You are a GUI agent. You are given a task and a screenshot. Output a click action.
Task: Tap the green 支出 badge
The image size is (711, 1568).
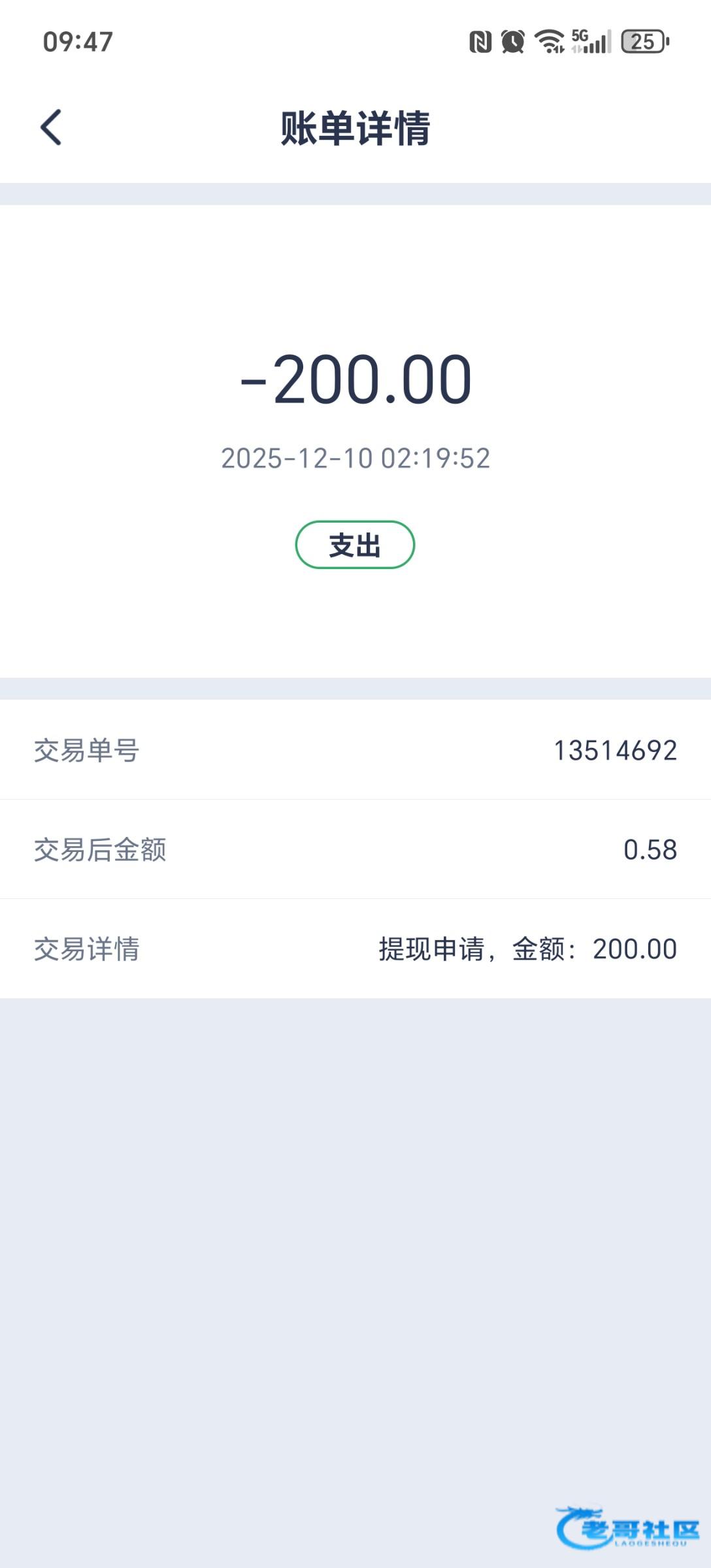tap(355, 545)
